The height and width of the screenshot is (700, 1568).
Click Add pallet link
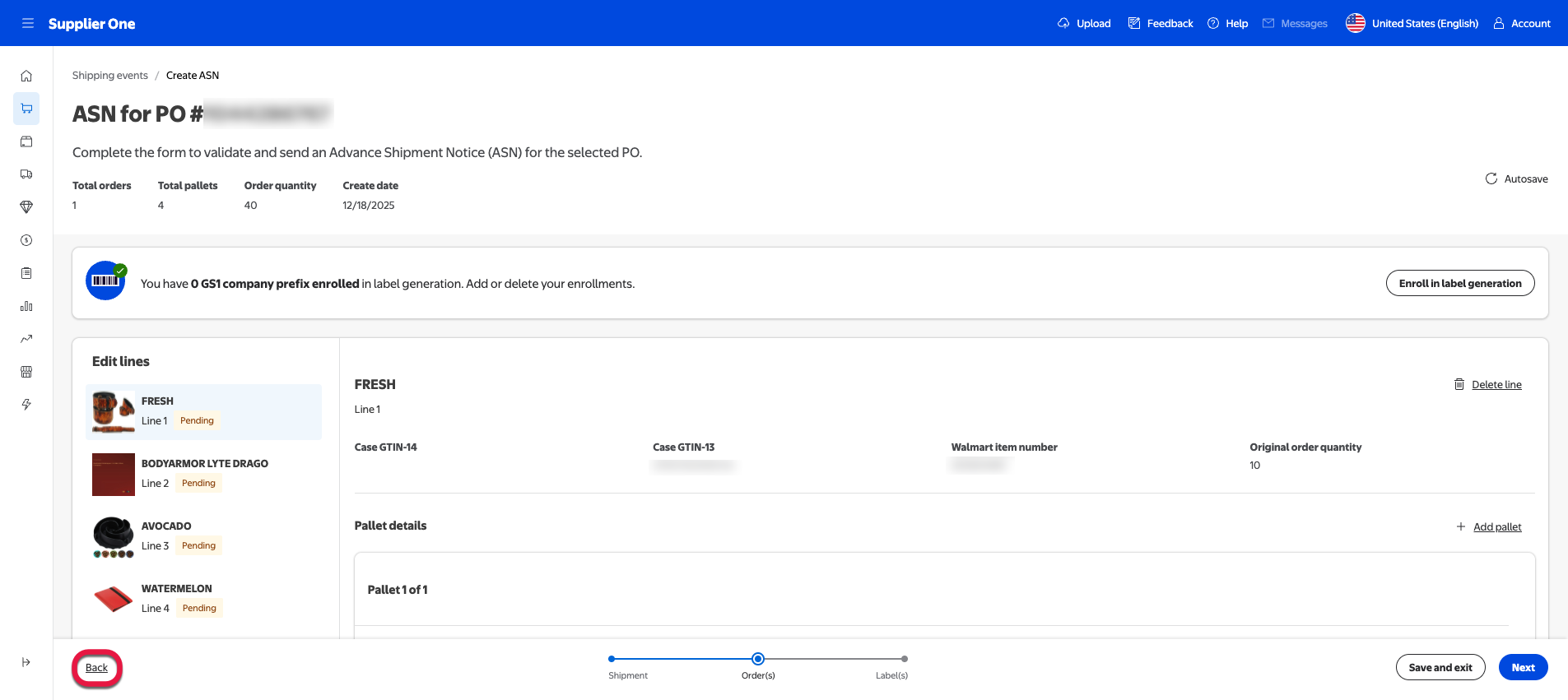tap(1496, 526)
